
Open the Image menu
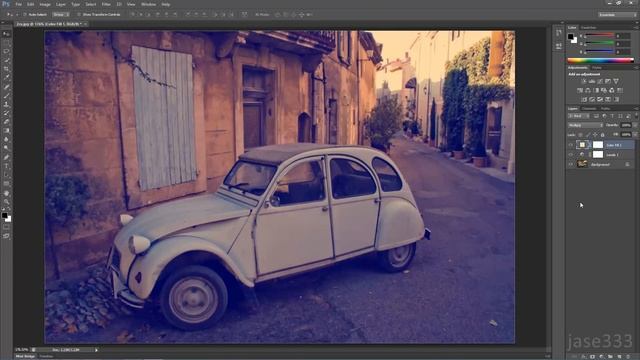click(45, 4)
